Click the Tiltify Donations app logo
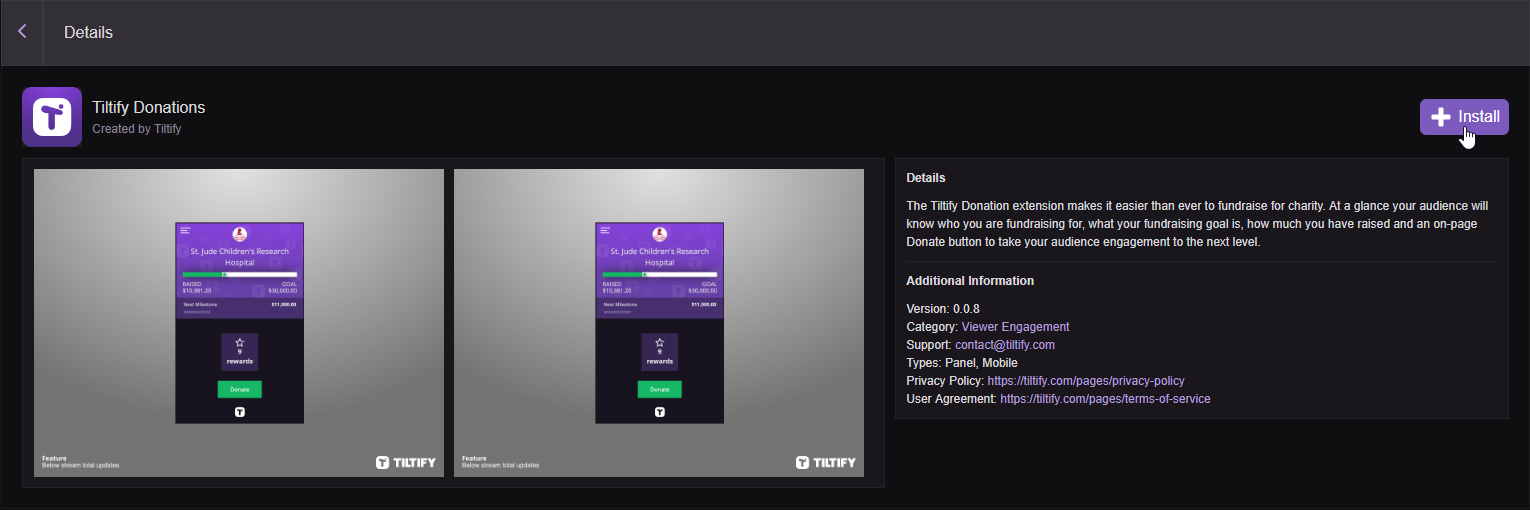Screen dimensions: 1530x510 [x=52, y=117]
